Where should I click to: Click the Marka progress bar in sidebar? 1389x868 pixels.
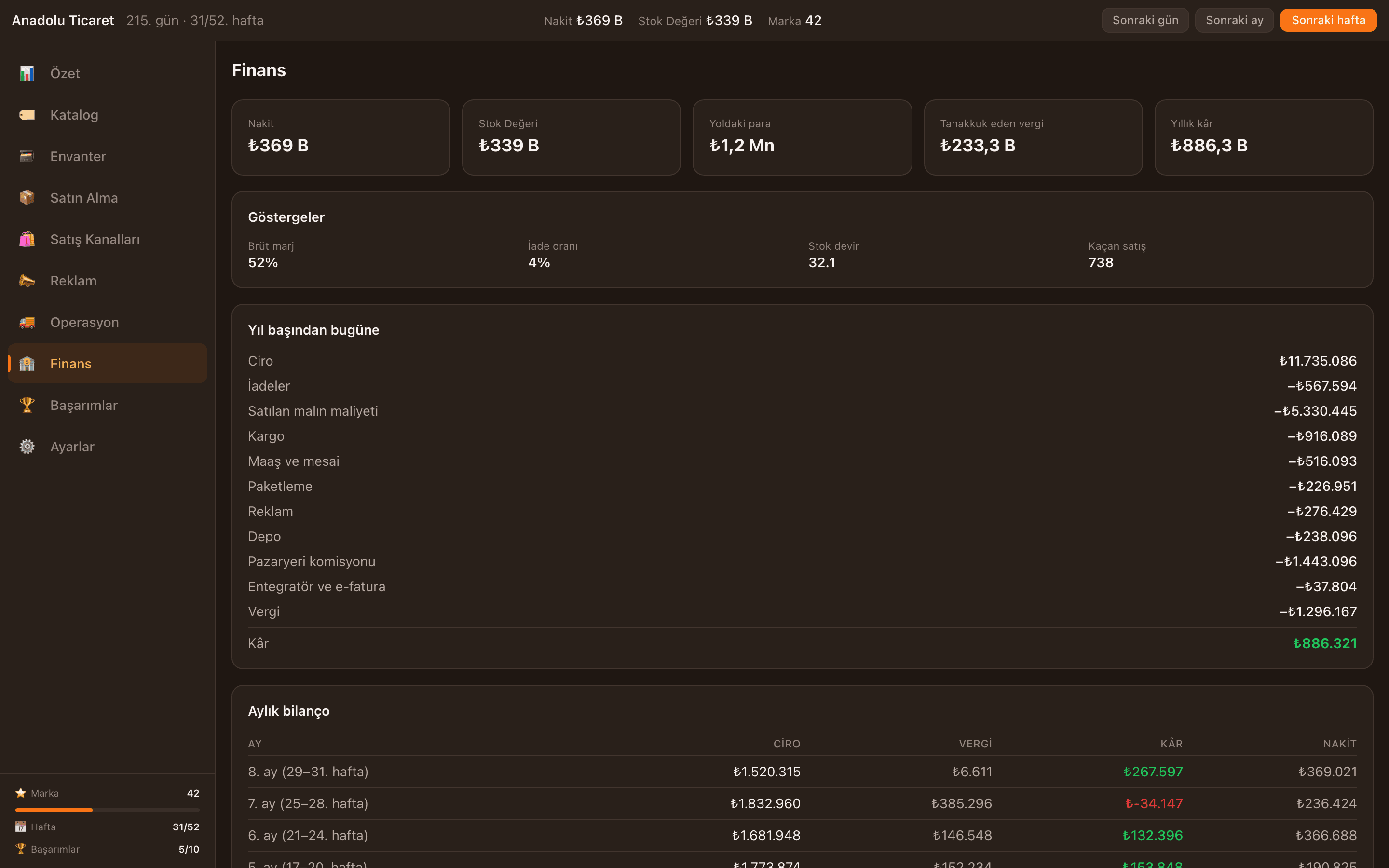click(108, 810)
